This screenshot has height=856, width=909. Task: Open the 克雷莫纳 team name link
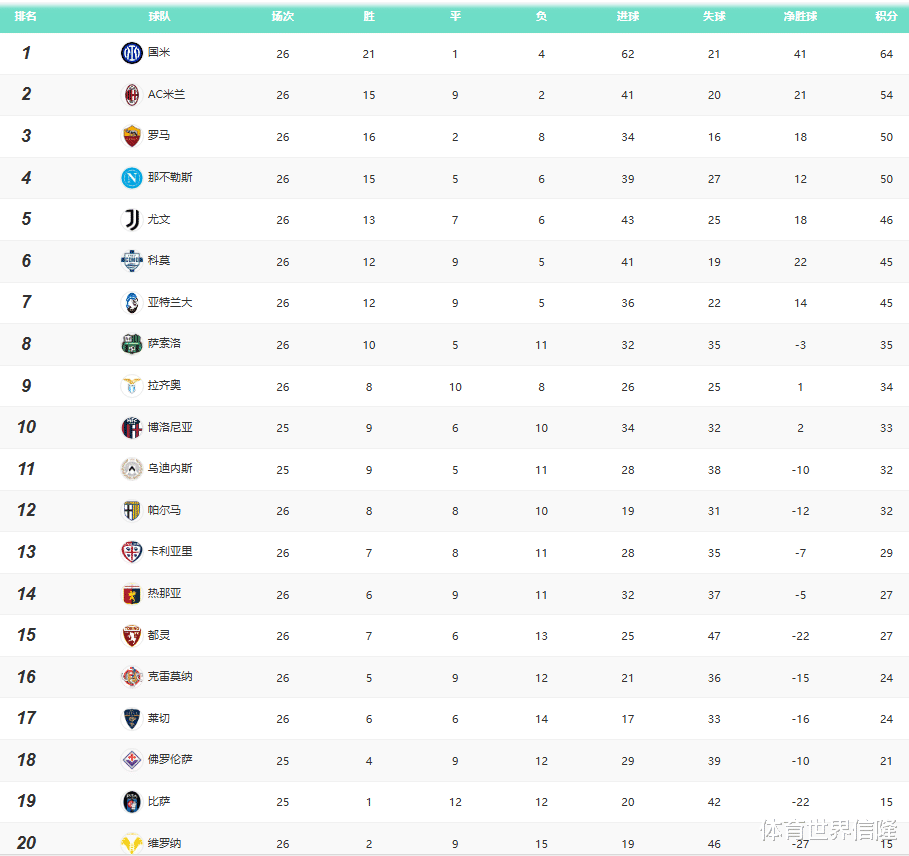(x=170, y=677)
